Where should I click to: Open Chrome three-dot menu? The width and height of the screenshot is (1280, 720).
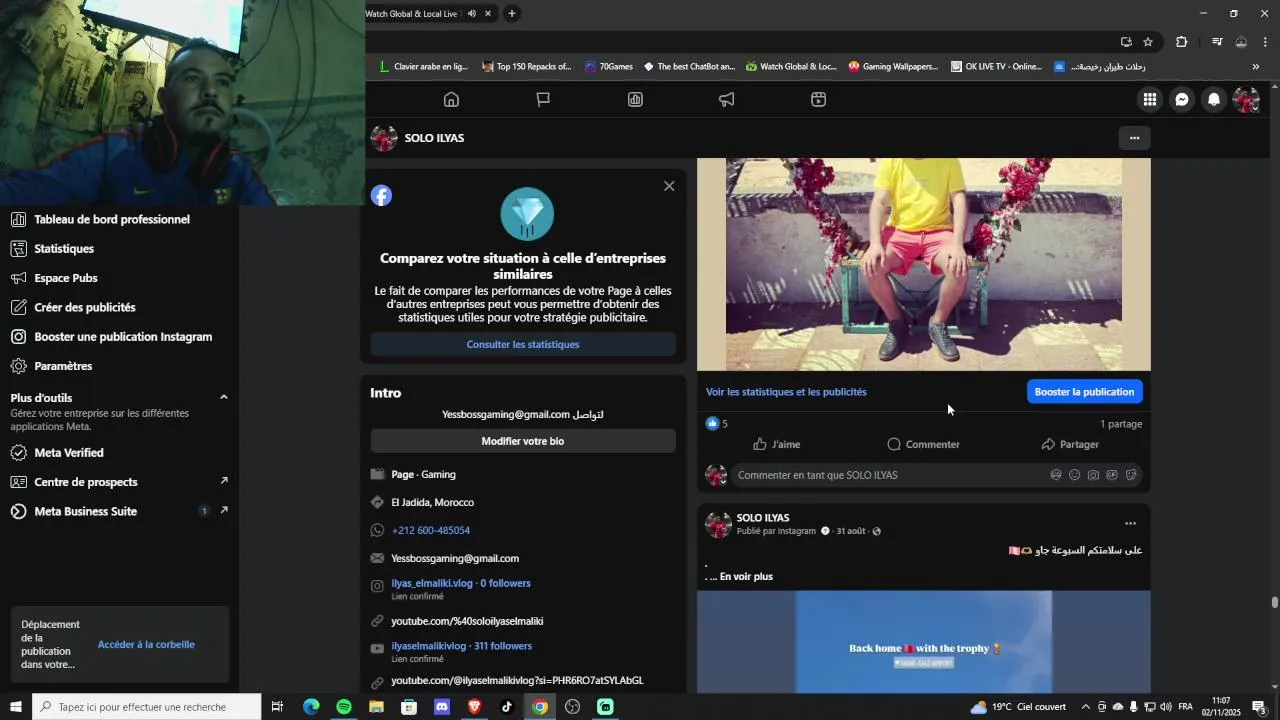point(1265,42)
